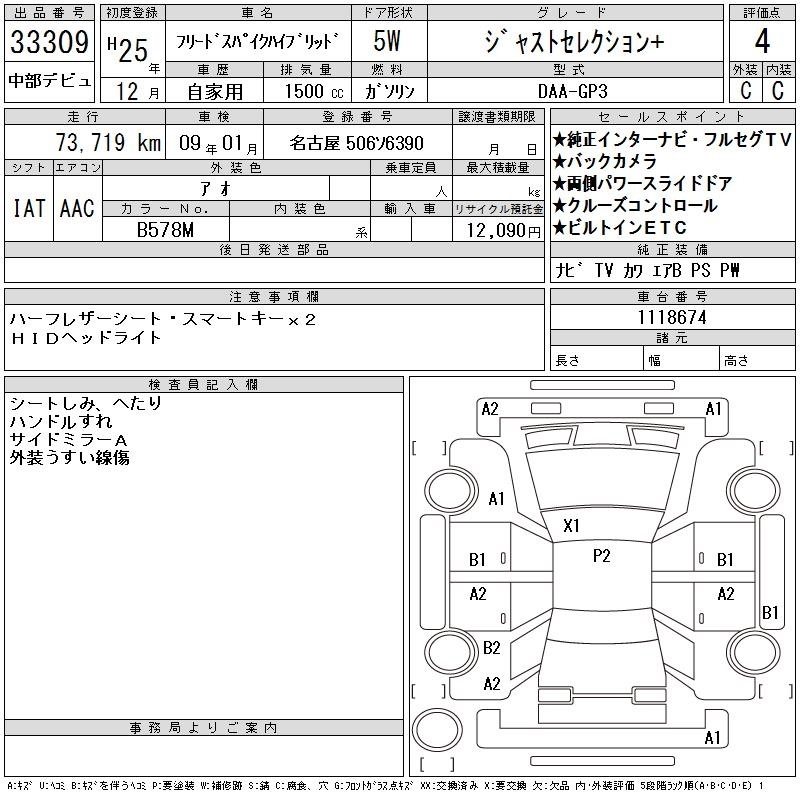Viewport: 800px width, 800px height.
Task: Select the B1 marker outside the diagram's right bracket
Action: (x=770, y=612)
